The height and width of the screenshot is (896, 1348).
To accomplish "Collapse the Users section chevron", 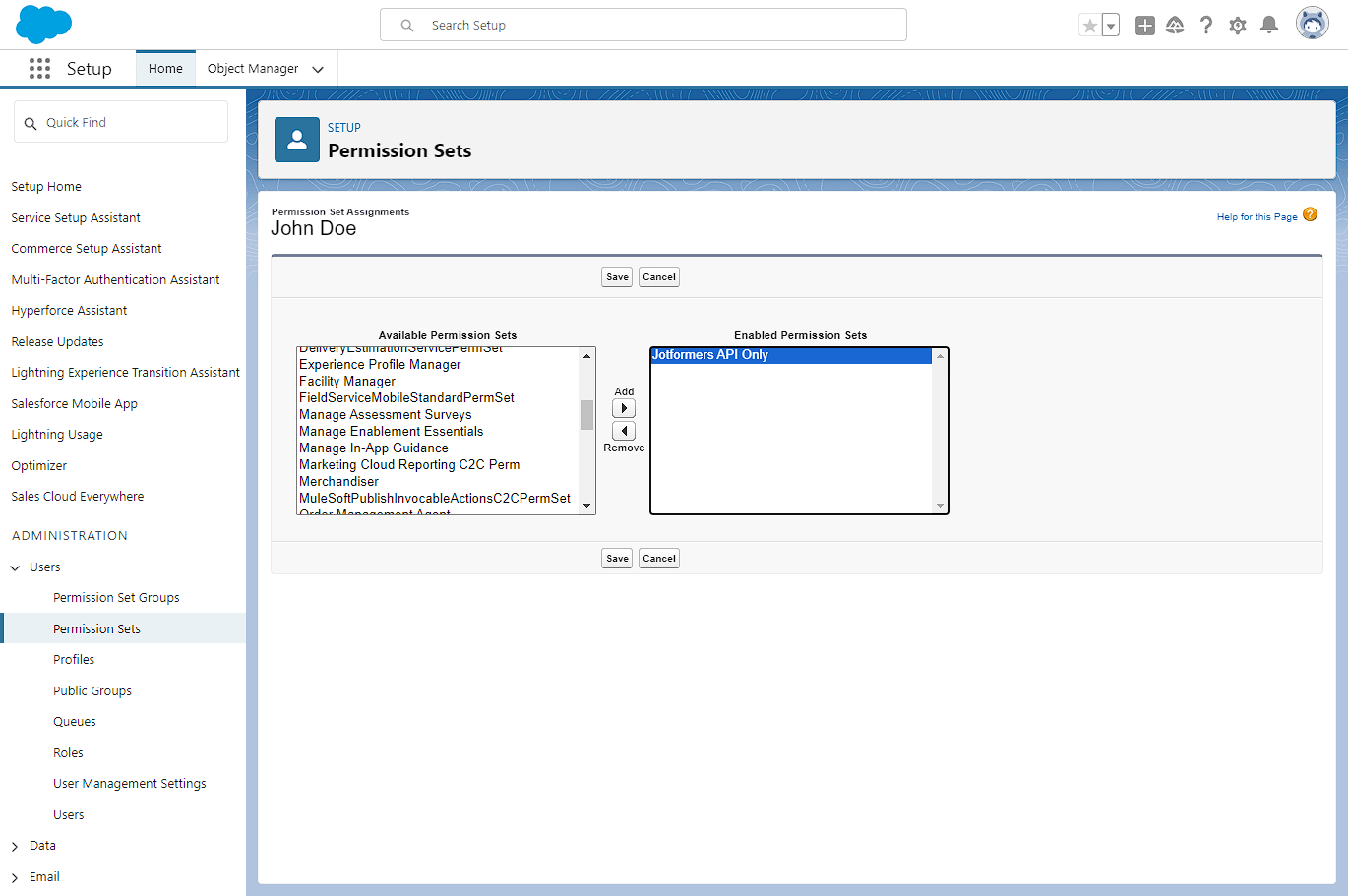I will pos(15,567).
